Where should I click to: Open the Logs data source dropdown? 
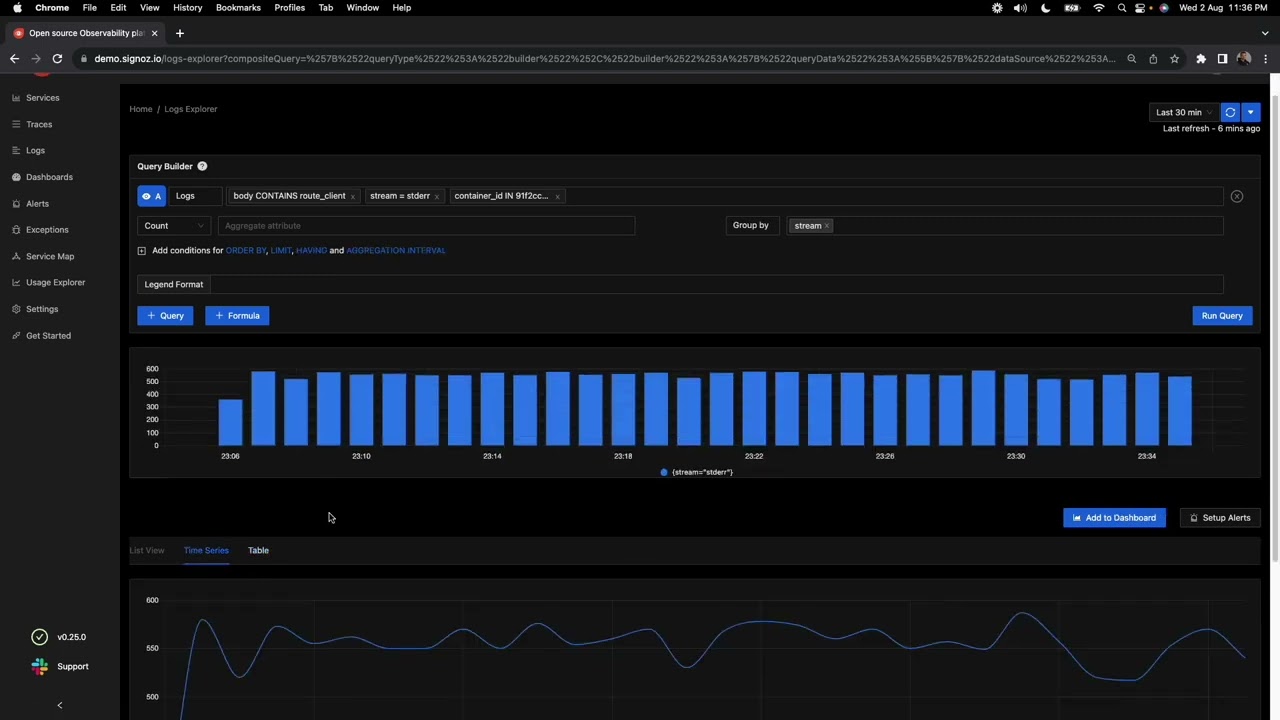[x=196, y=196]
